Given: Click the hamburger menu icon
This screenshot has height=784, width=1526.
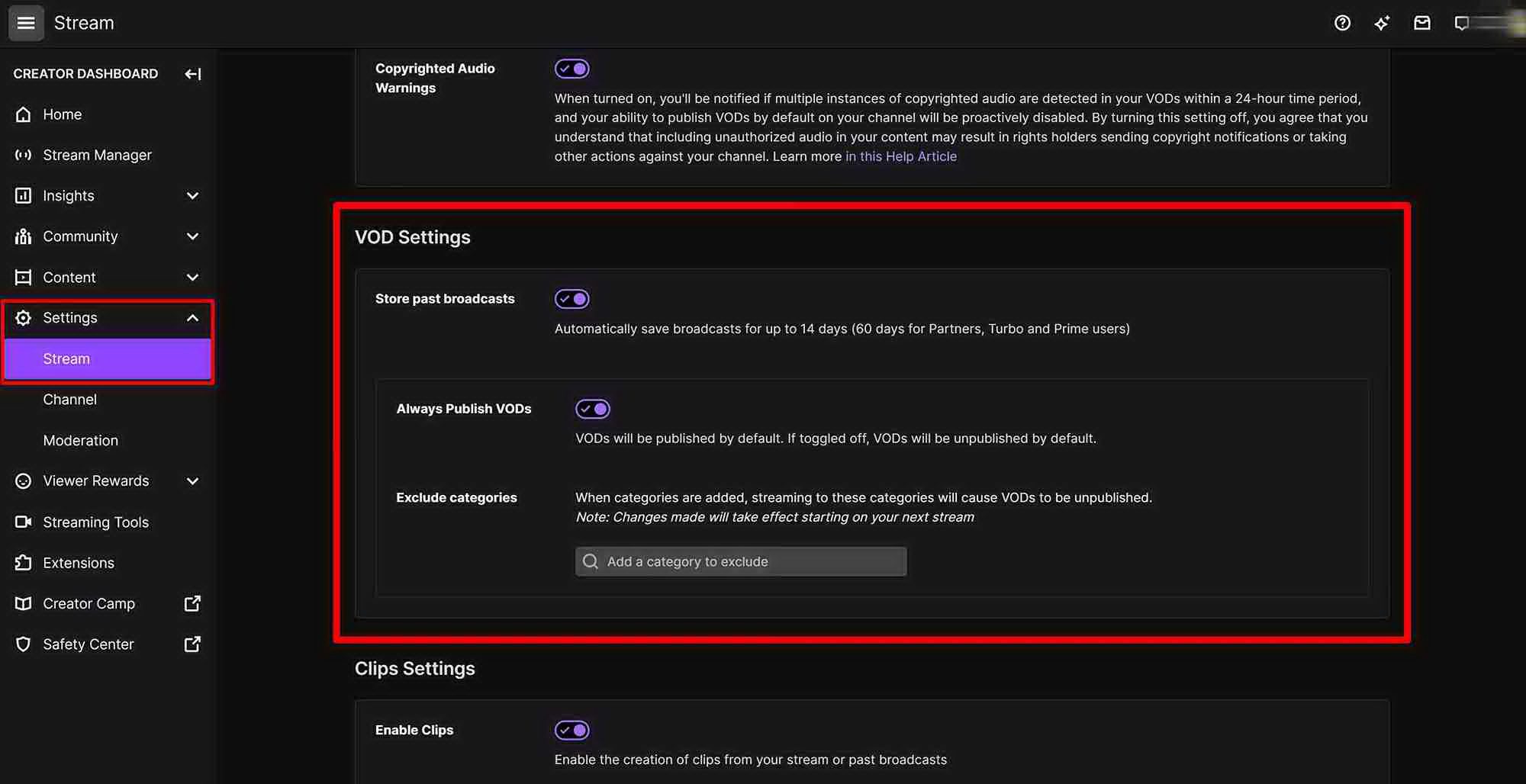Looking at the screenshot, I should 26,23.
